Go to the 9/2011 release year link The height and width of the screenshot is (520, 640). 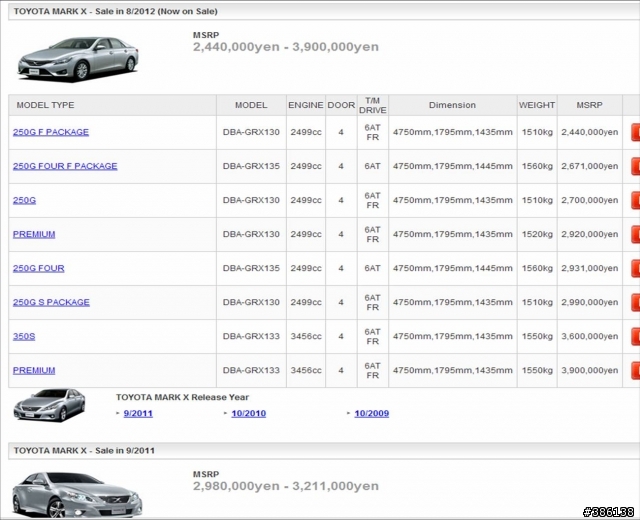(x=138, y=413)
